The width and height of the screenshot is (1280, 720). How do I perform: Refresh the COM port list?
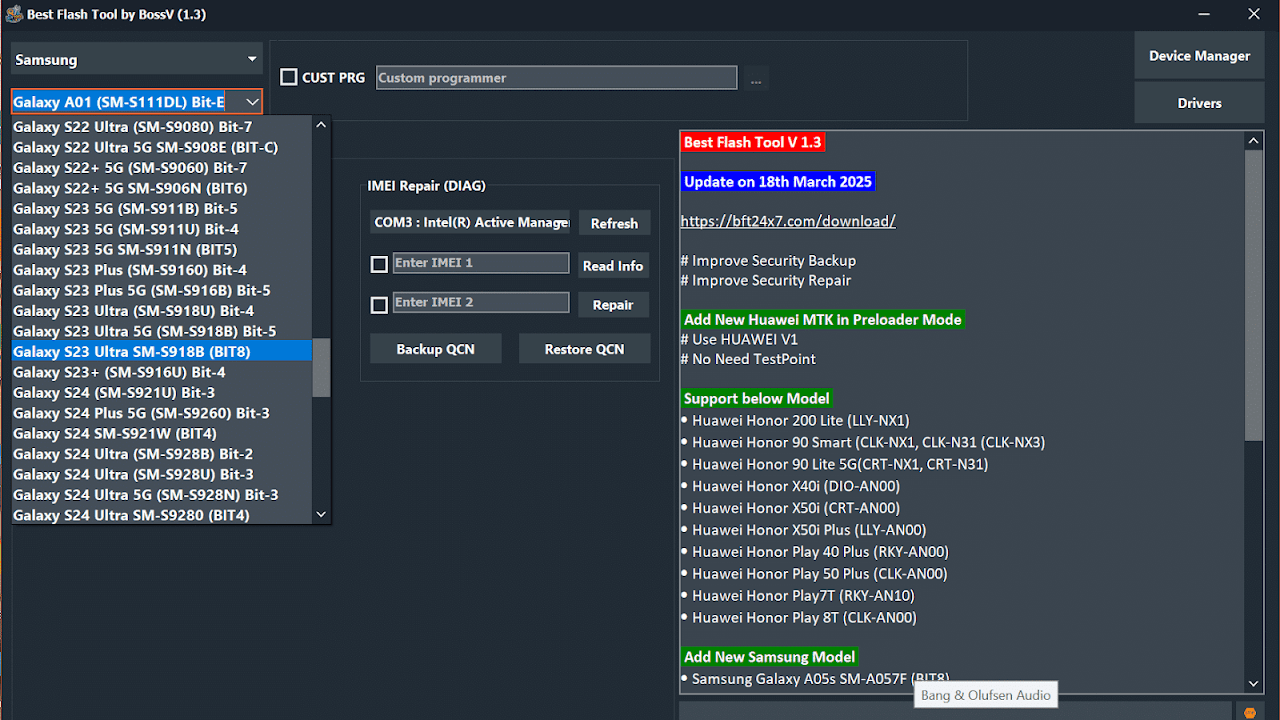tap(614, 223)
